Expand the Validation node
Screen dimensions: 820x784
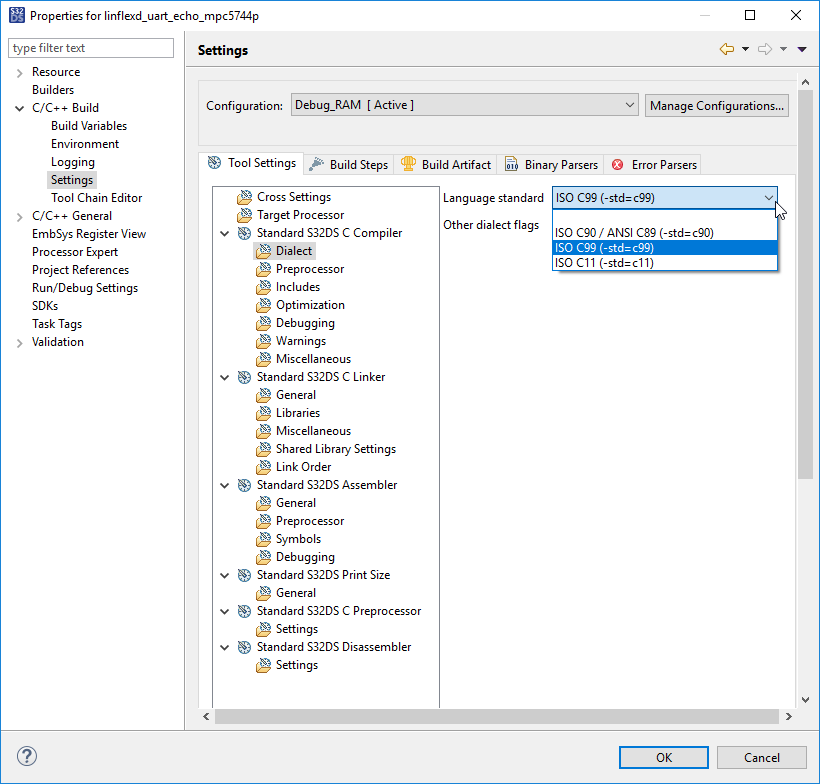[19, 343]
